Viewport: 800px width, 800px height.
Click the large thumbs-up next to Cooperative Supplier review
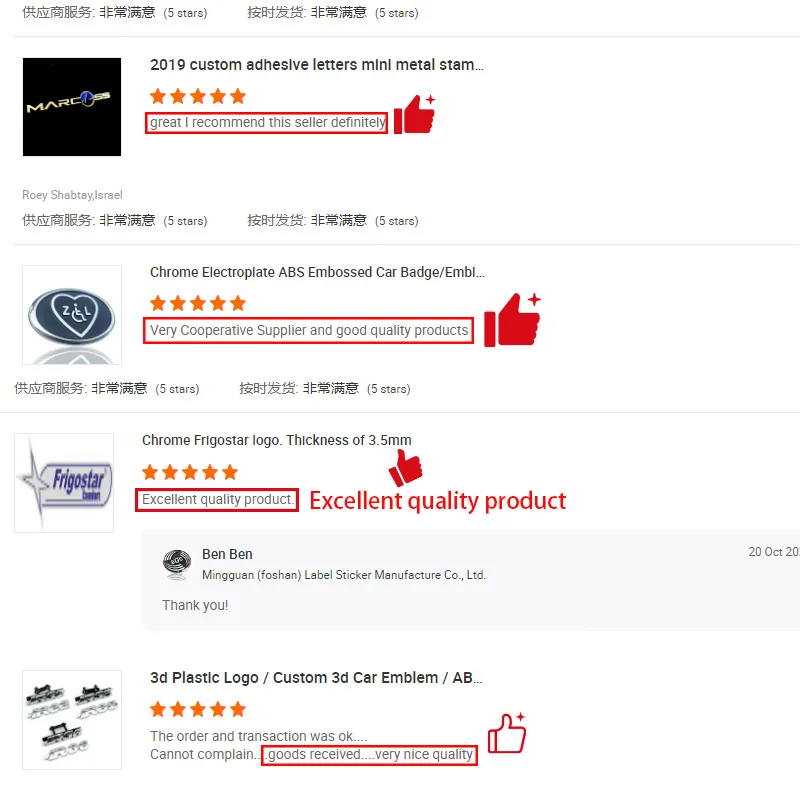(x=512, y=320)
